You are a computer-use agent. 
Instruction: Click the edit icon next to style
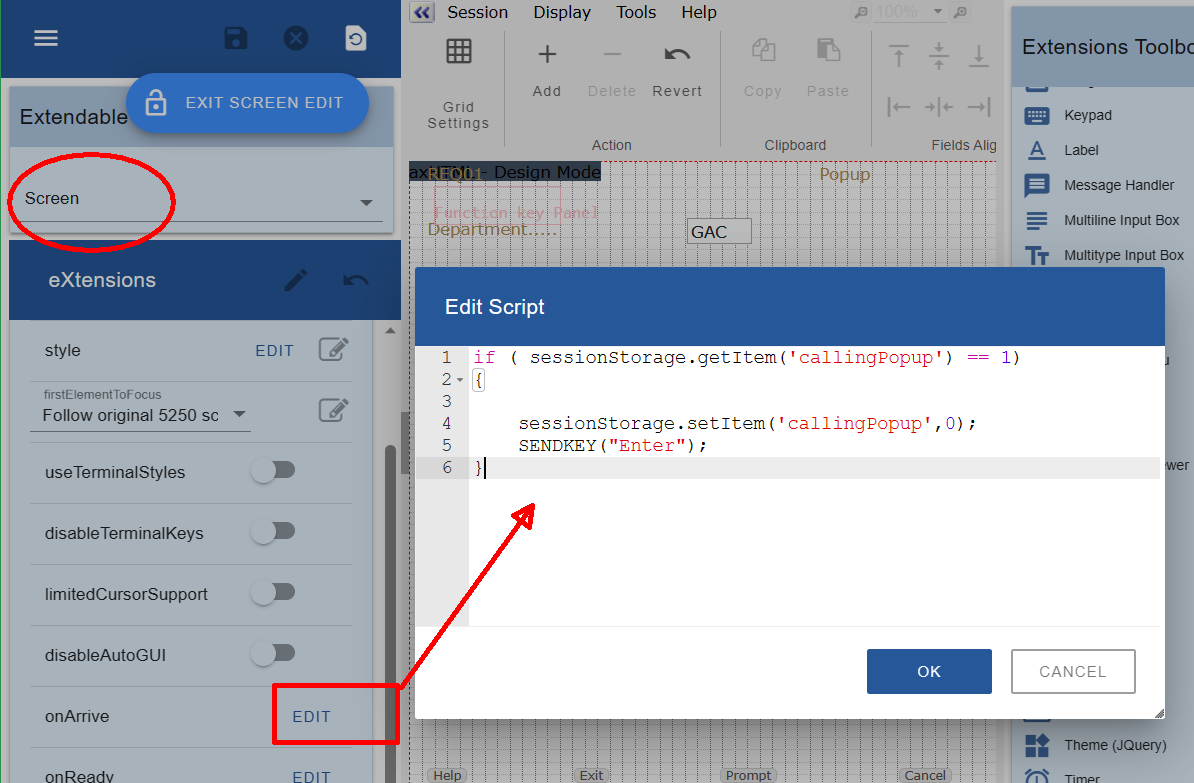click(x=333, y=349)
